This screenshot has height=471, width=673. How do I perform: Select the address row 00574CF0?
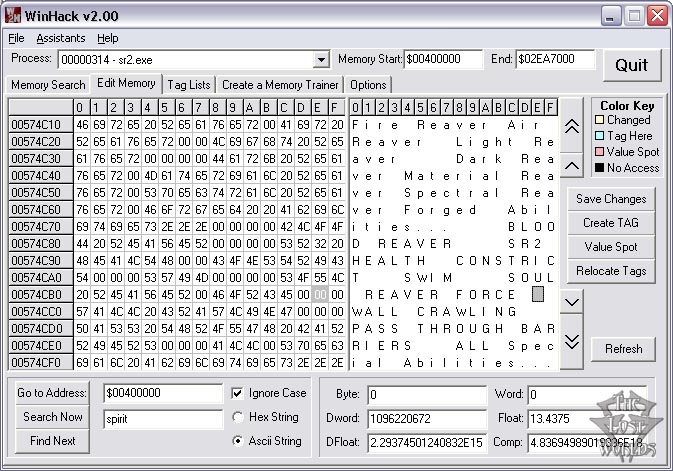pyautogui.click(x=41, y=363)
